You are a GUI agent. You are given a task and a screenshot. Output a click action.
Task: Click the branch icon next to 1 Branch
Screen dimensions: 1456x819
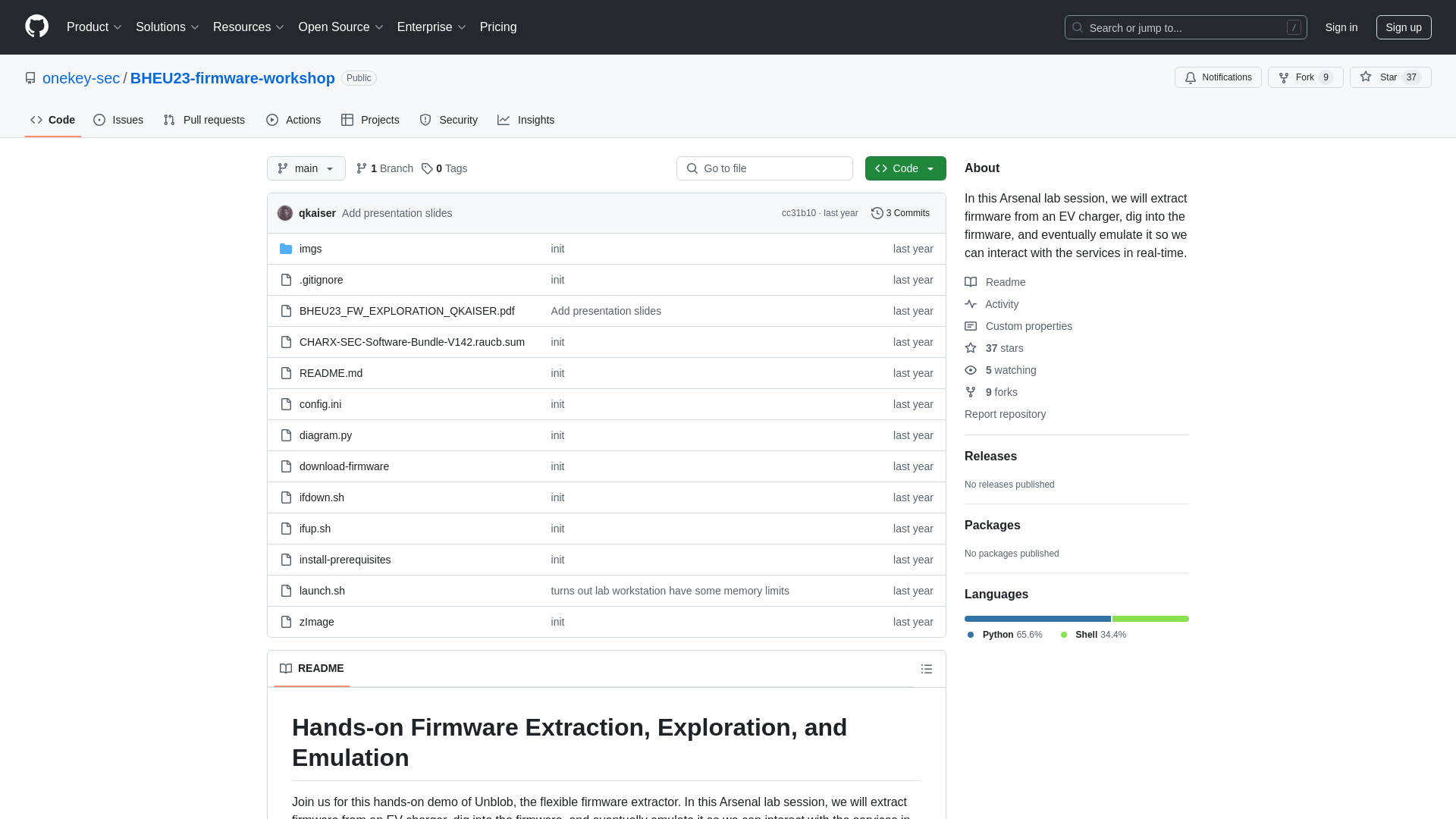coord(362,168)
